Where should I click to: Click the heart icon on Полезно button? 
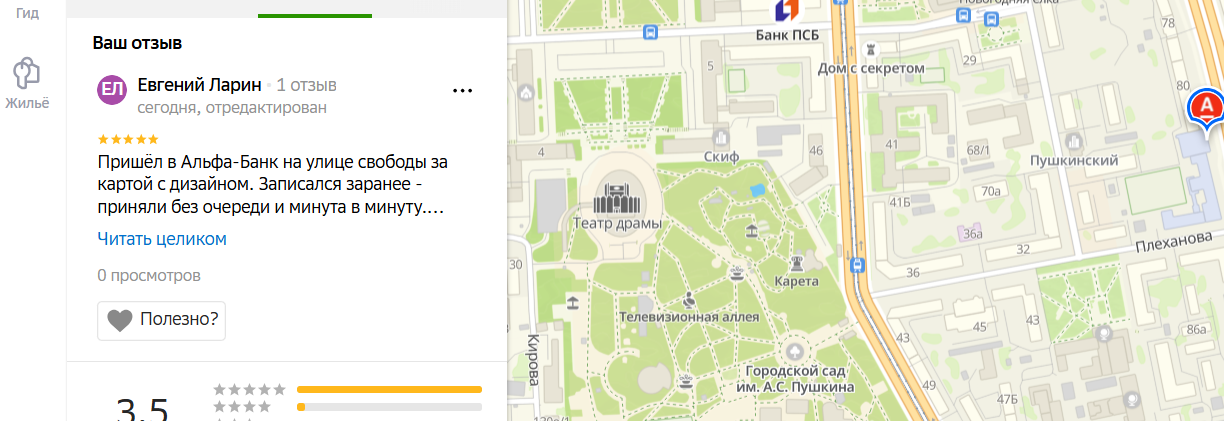(x=120, y=321)
